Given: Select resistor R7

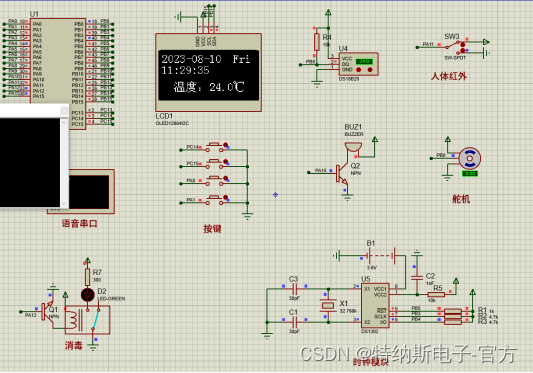Looking at the screenshot, I should (87, 277).
